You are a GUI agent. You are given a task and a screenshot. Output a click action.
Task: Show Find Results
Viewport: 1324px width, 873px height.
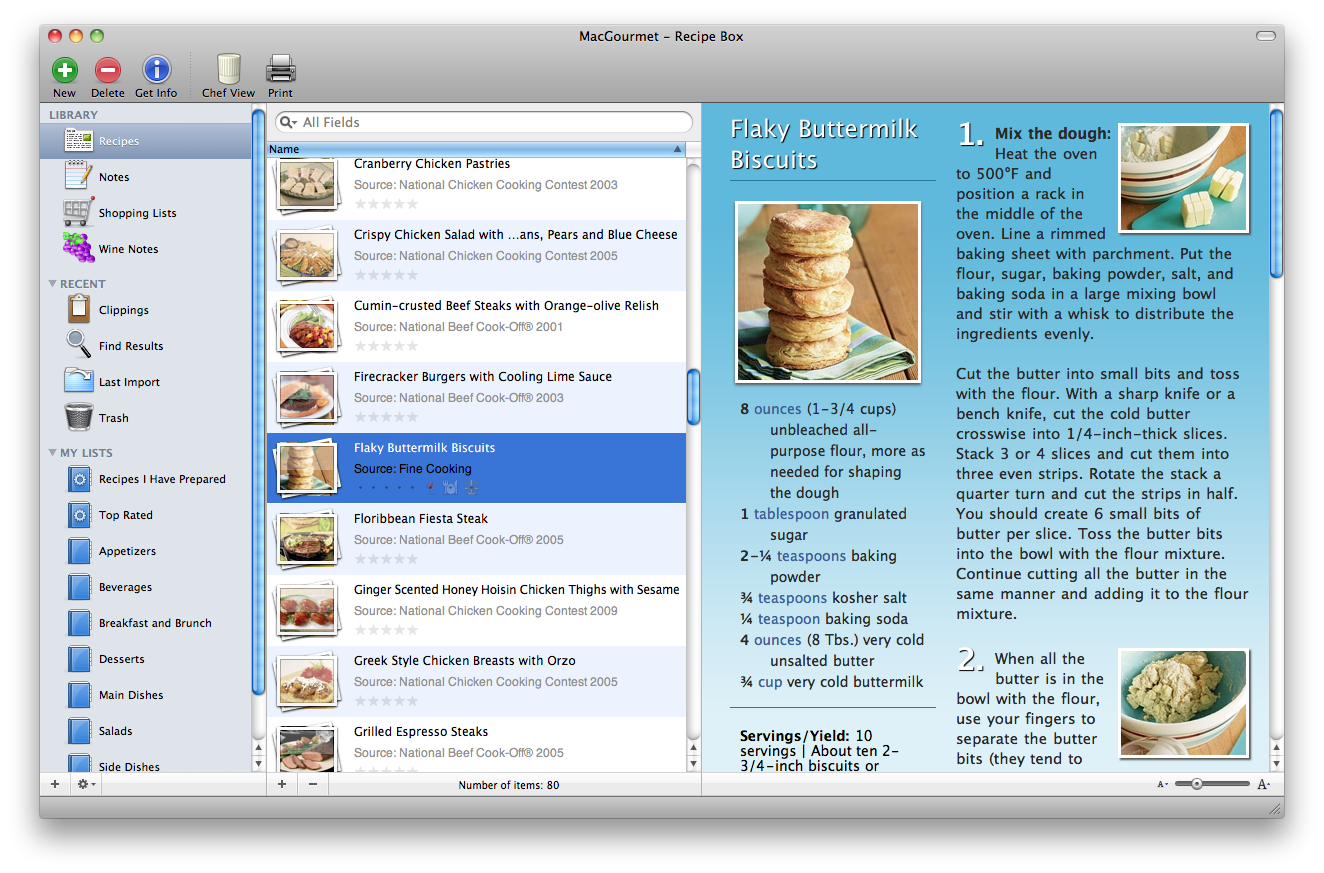146,346
